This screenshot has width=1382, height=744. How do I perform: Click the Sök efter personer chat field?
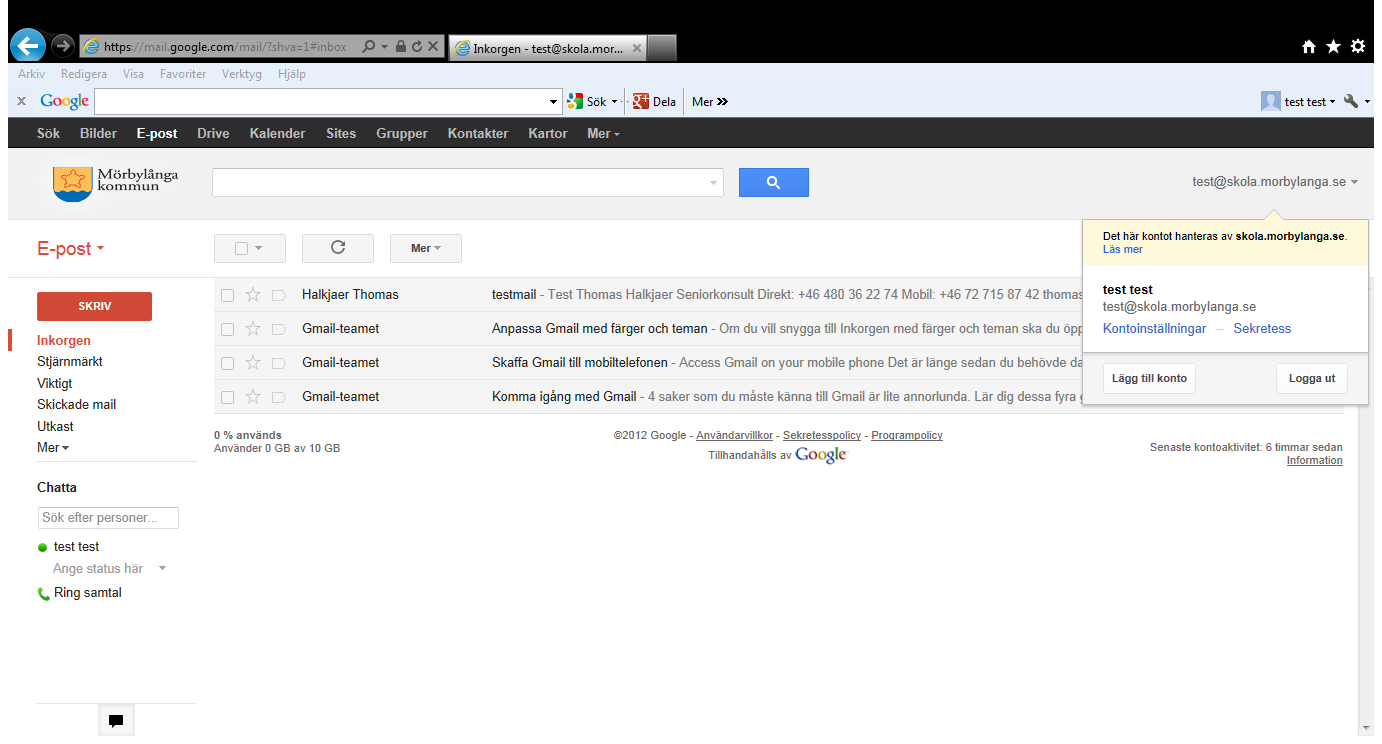pos(108,518)
